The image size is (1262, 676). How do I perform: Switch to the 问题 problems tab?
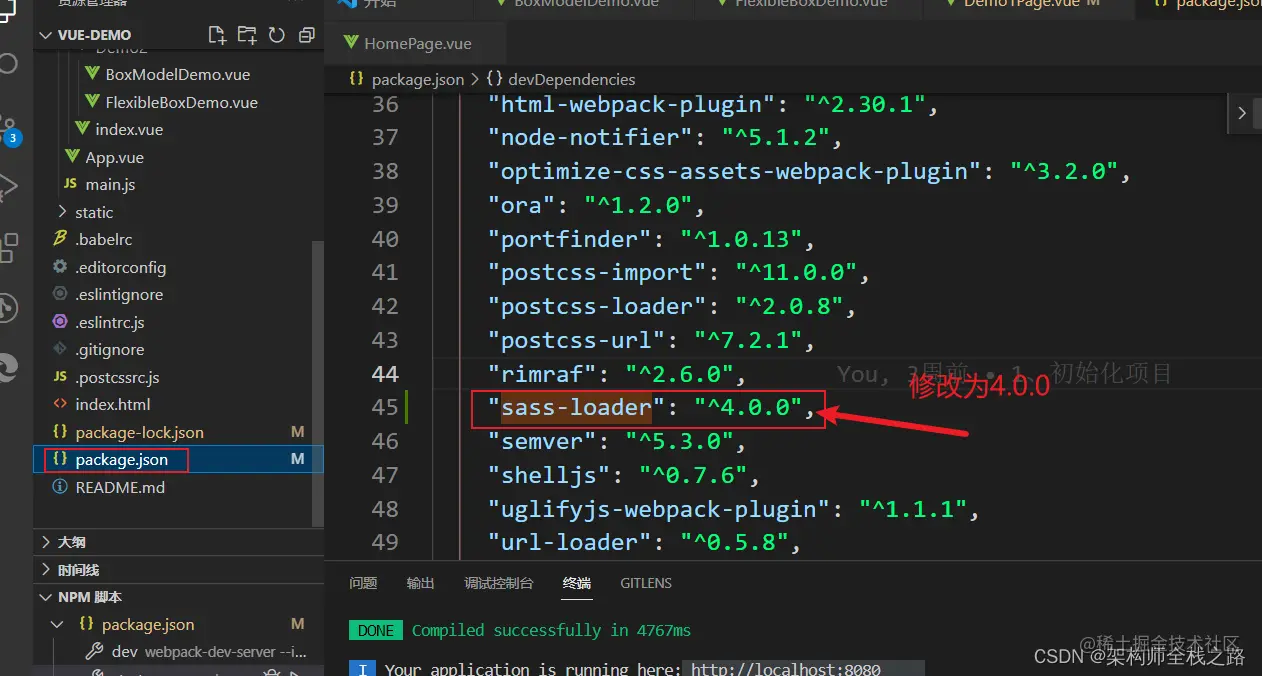(363, 583)
